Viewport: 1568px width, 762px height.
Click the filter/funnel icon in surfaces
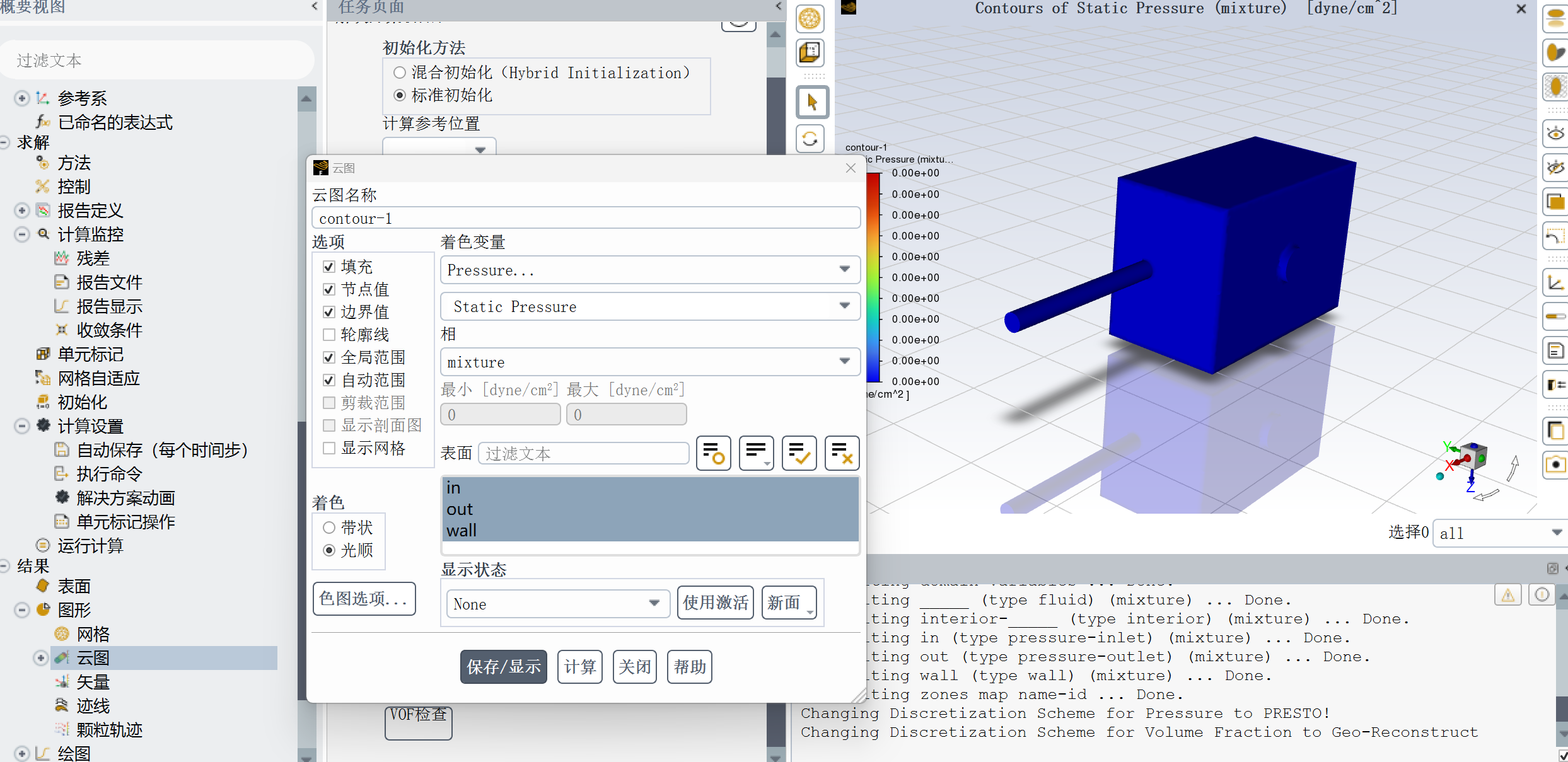pyautogui.click(x=713, y=454)
